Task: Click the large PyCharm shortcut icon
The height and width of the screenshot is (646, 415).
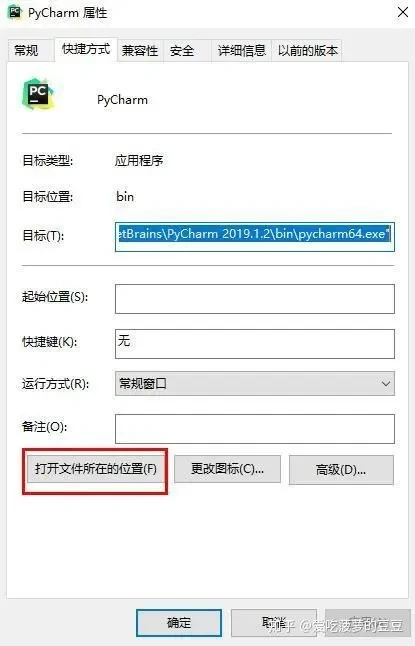Action: click(38, 94)
